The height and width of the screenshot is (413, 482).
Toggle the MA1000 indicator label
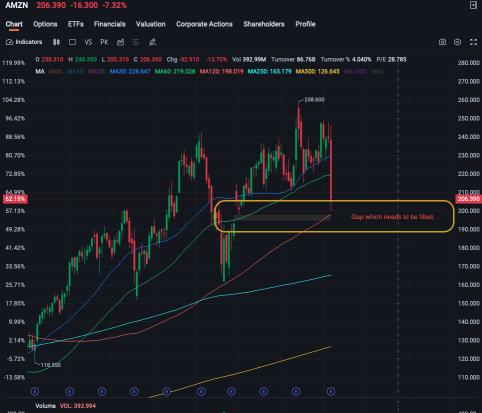(x=355, y=71)
